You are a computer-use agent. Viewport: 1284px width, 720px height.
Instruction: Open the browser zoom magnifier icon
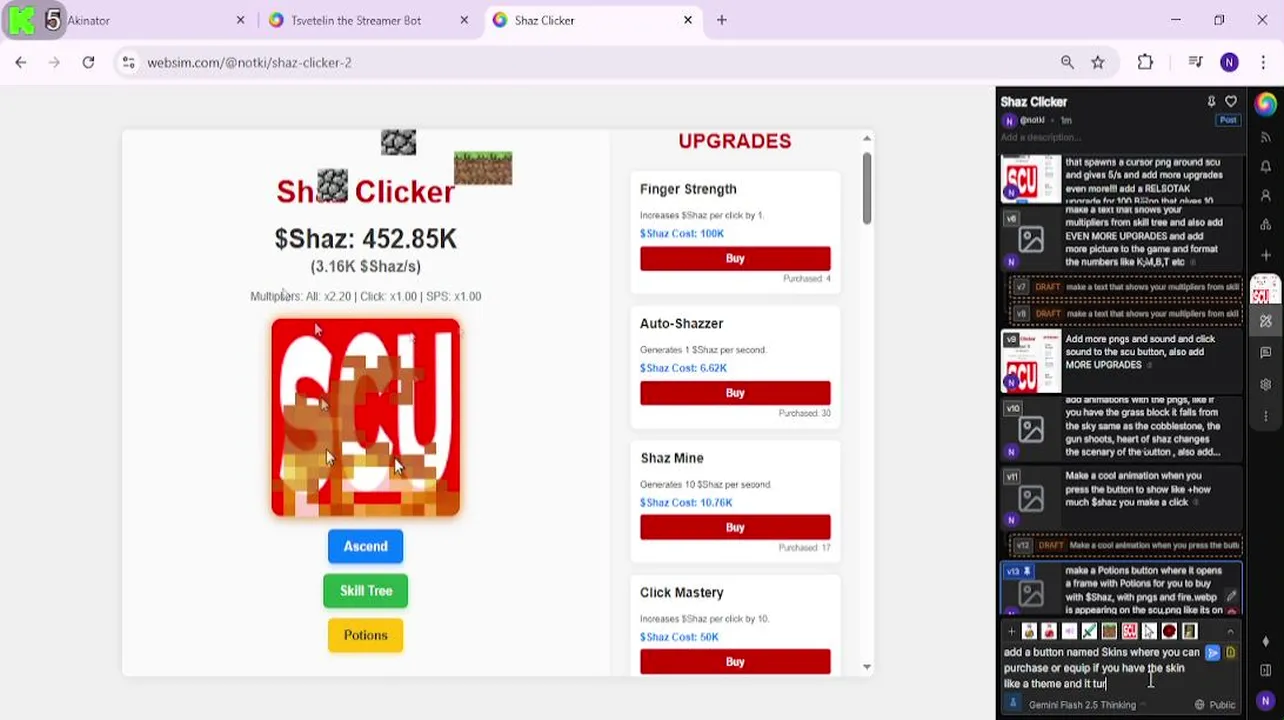pyautogui.click(x=1067, y=62)
